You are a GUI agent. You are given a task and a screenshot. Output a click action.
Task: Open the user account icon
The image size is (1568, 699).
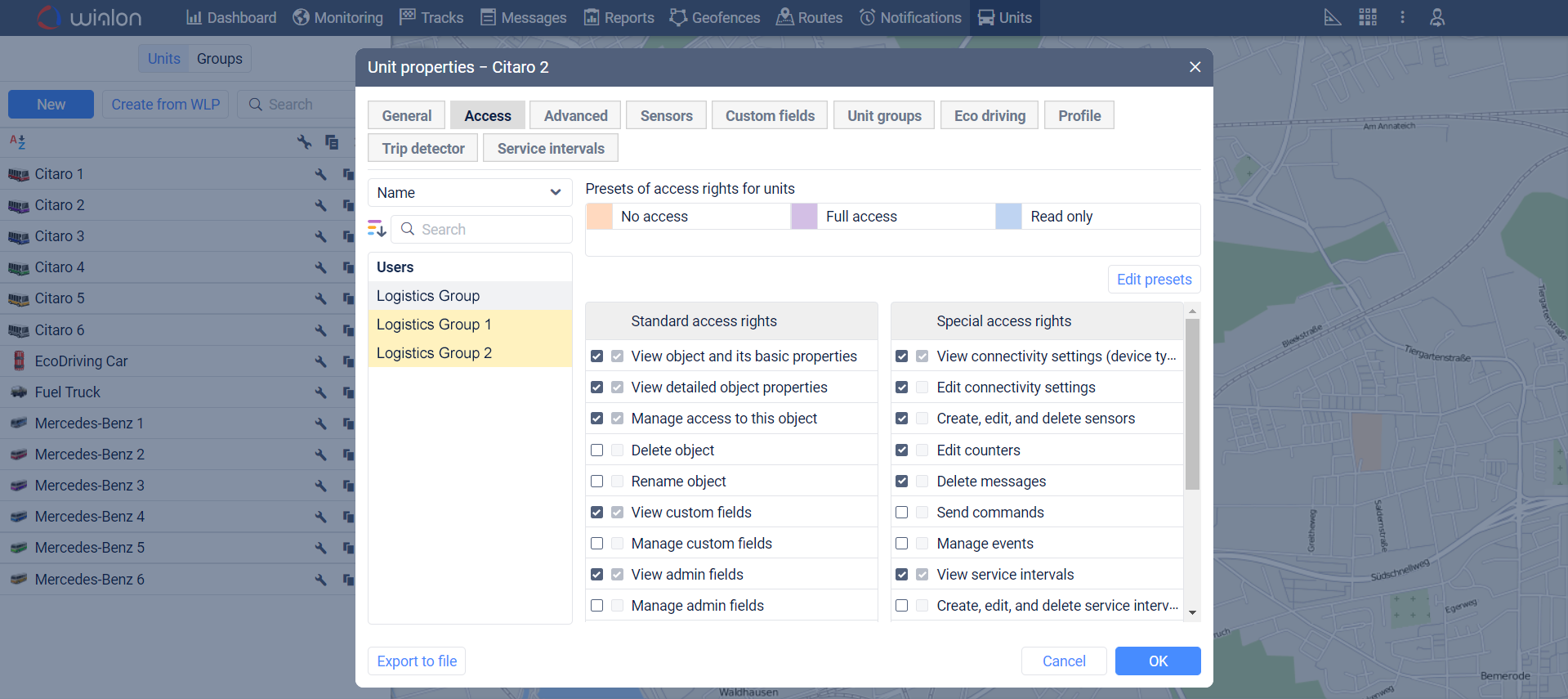(x=1437, y=17)
